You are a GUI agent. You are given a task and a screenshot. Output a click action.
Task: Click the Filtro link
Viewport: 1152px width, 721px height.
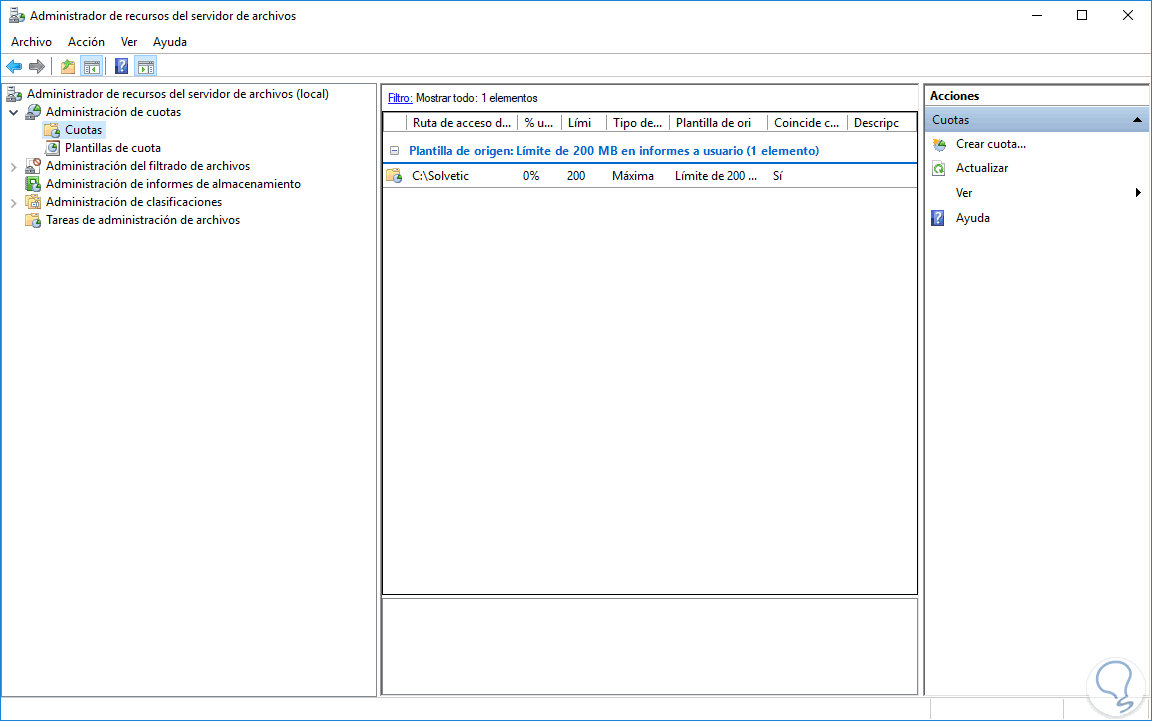point(400,98)
